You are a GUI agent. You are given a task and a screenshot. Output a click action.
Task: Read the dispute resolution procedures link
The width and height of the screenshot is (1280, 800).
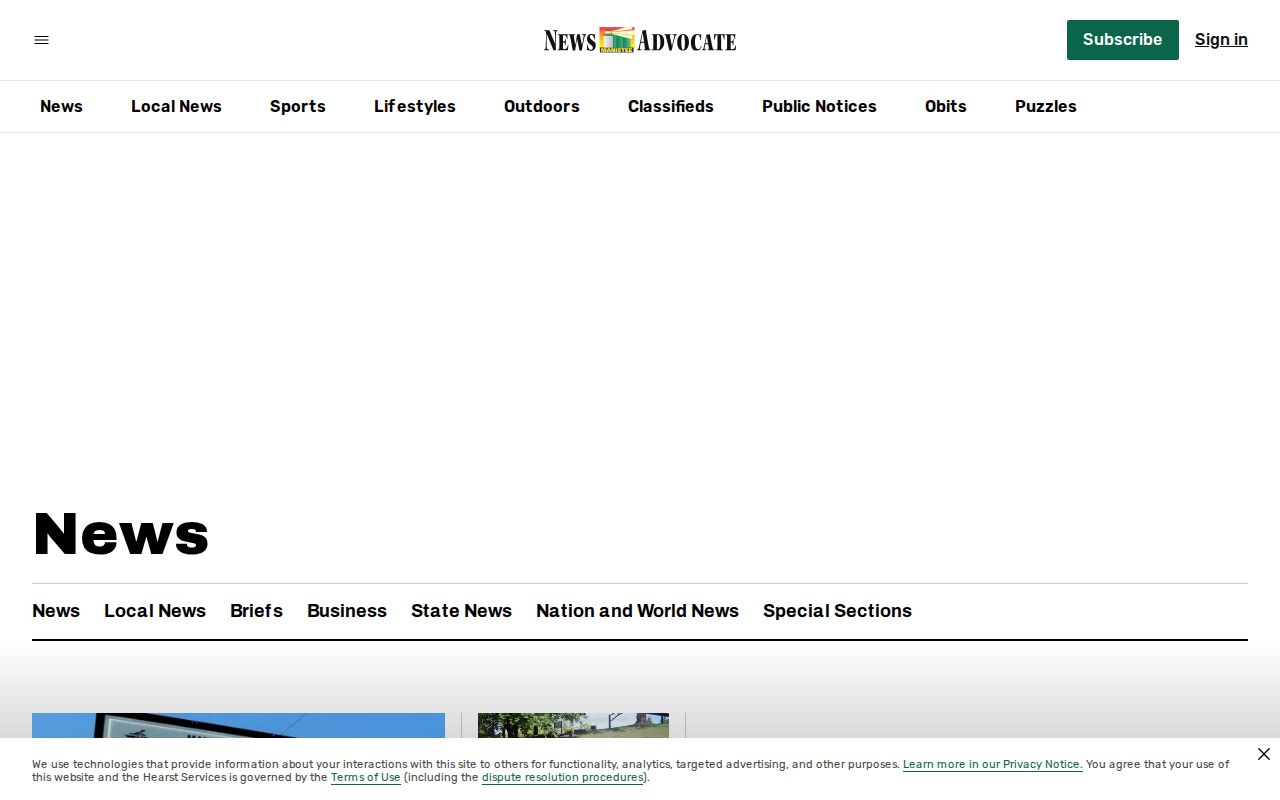[563, 777]
